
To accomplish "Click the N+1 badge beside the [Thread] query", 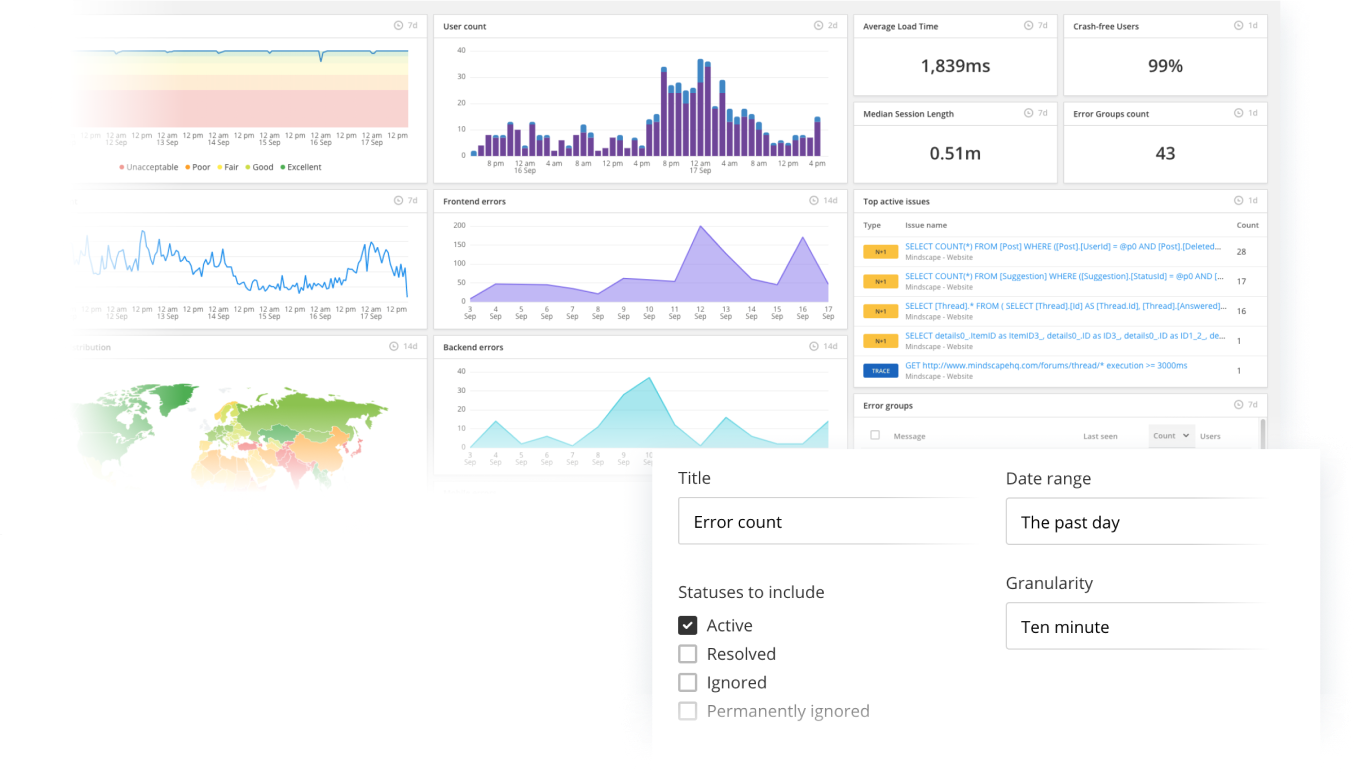I will pyautogui.click(x=880, y=311).
